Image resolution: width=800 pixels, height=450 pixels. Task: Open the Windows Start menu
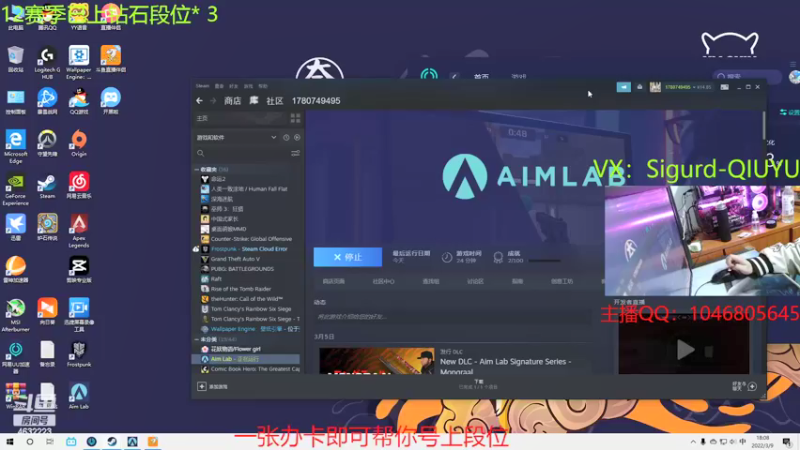[9, 442]
